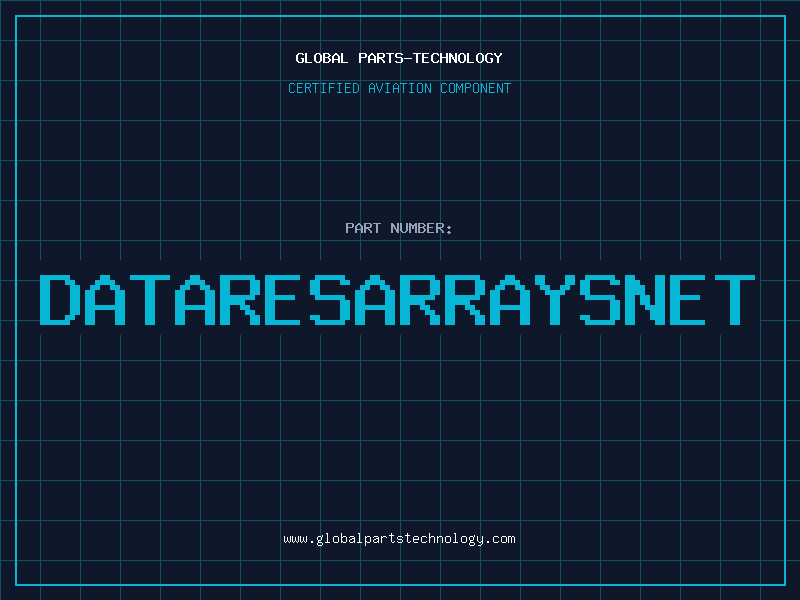Click the letter N in part number
This screenshot has width=800, height=600.
tap(645, 300)
